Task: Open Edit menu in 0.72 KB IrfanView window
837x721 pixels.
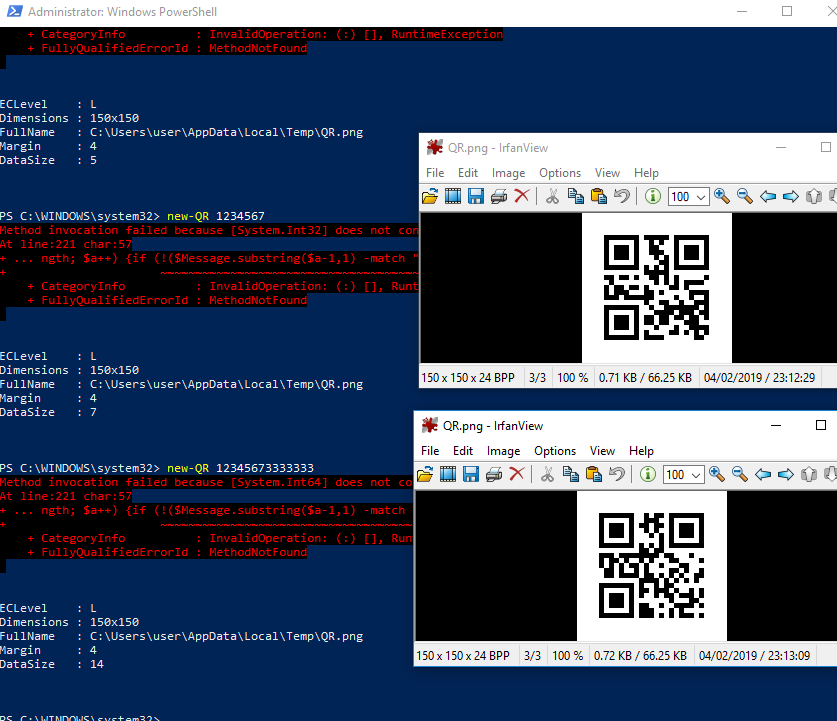Action: (463, 451)
